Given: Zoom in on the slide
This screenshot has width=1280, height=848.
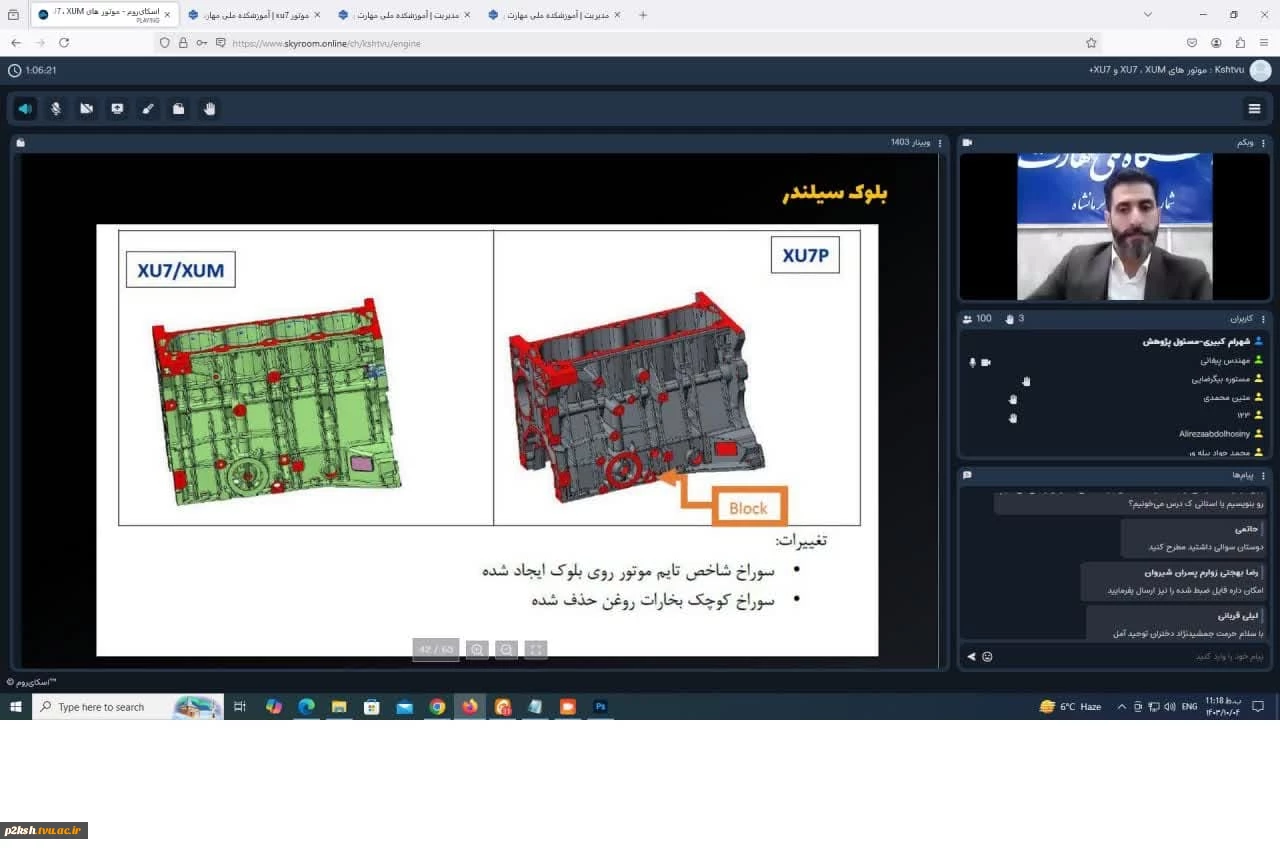Looking at the screenshot, I should coord(477,650).
